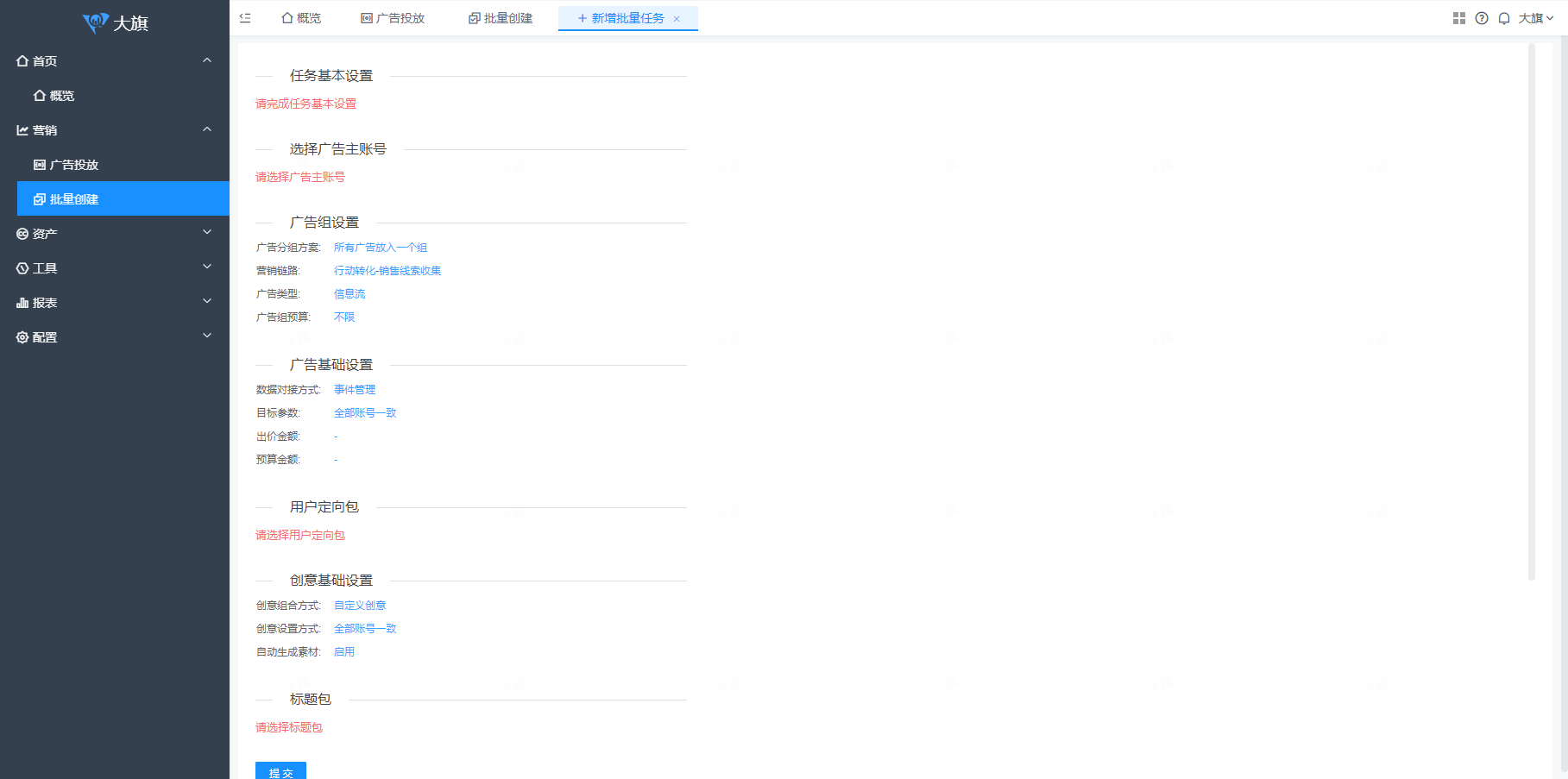Select 概览 in the sidebar
1568x779 pixels.
61,96
